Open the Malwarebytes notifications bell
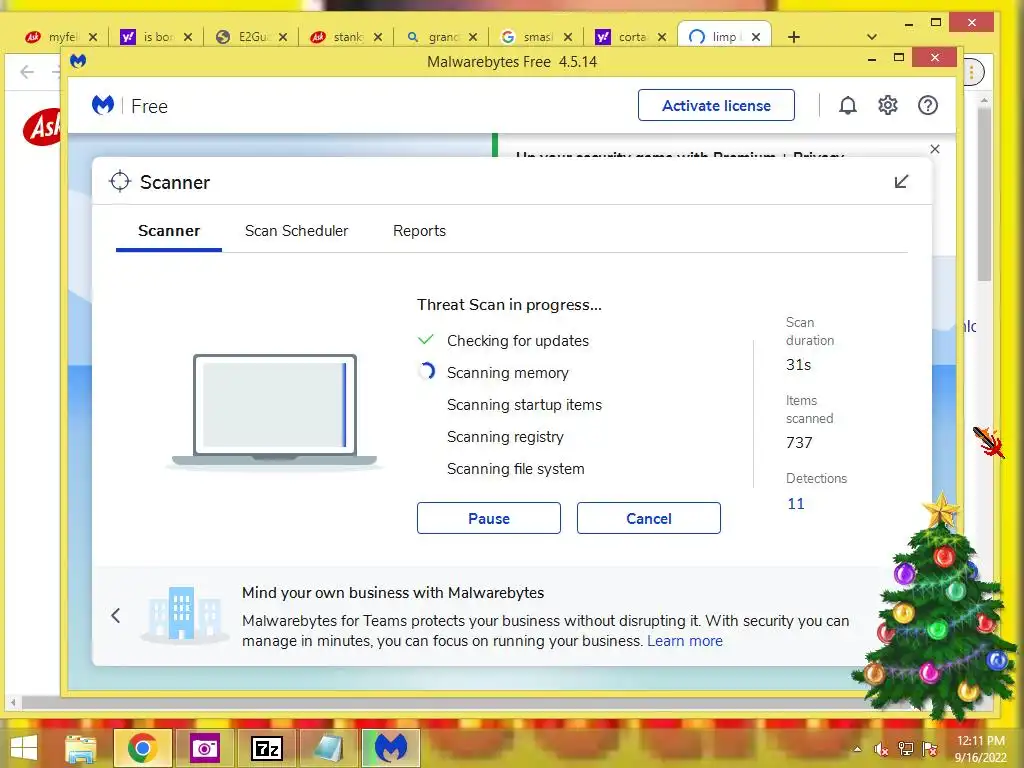Screen dimensions: 1024x768 pos(848,105)
